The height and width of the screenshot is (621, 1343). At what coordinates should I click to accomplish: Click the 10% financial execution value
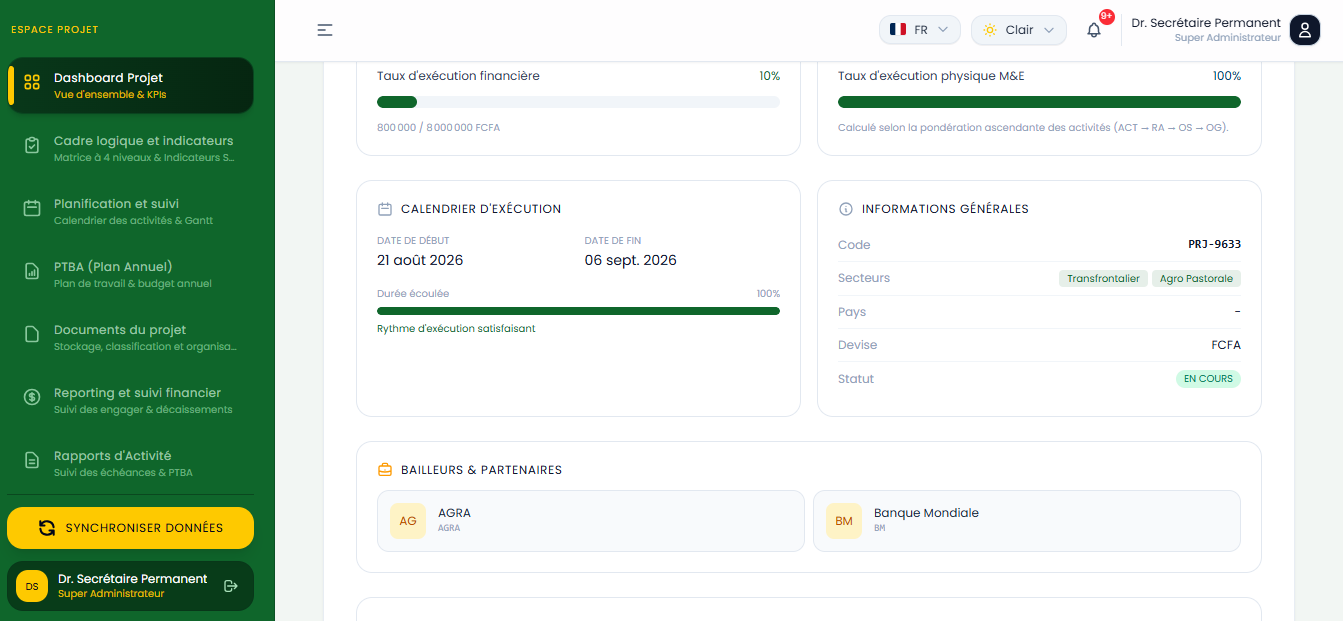click(770, 76)
